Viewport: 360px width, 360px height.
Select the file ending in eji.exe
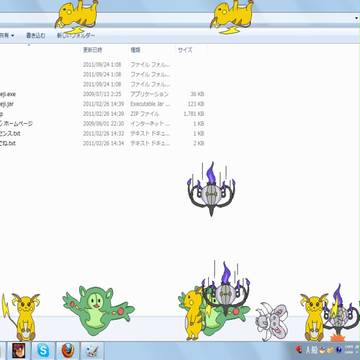[8, 94]
